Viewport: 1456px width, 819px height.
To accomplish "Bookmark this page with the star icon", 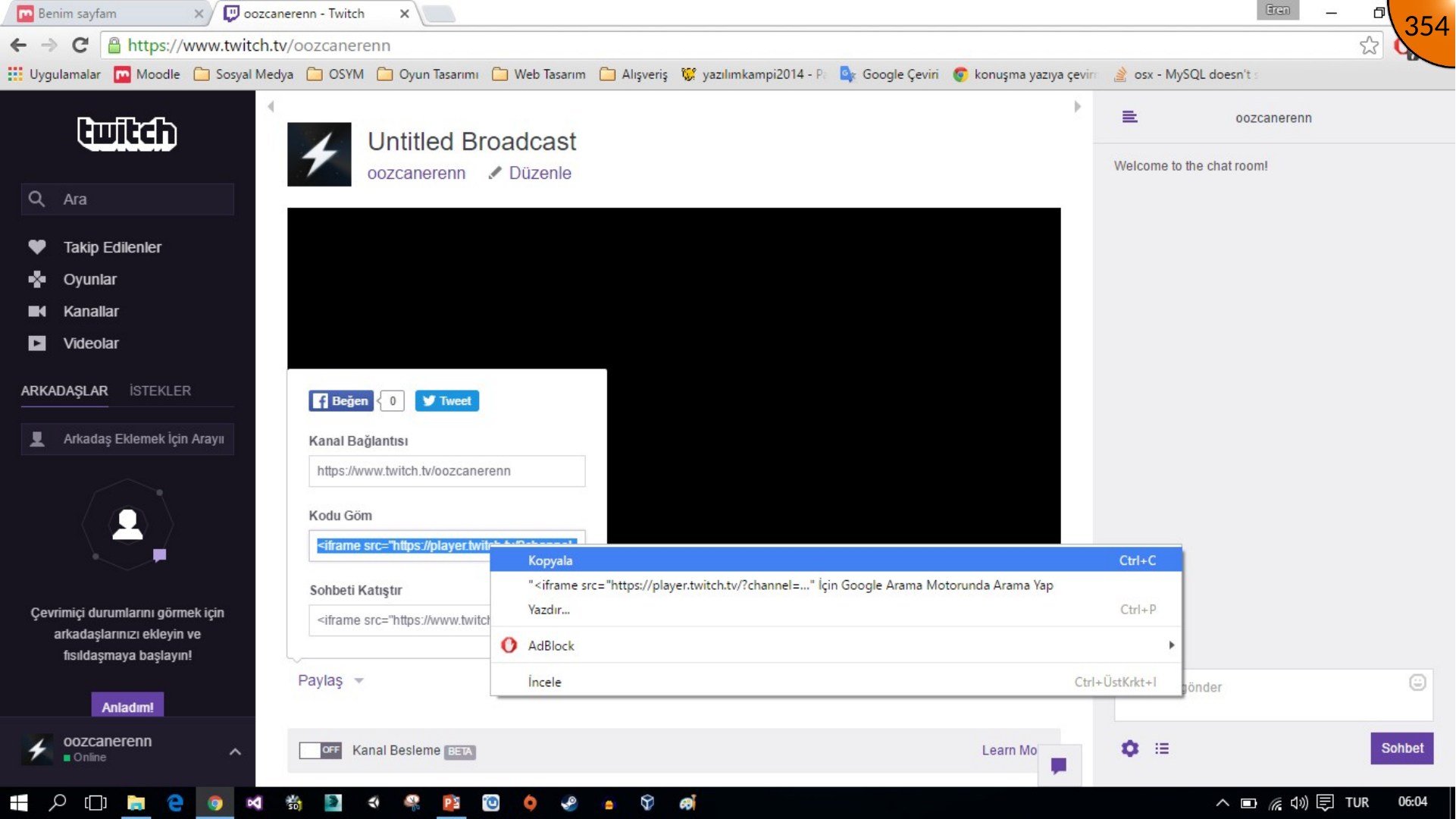I will point(1369,45).
